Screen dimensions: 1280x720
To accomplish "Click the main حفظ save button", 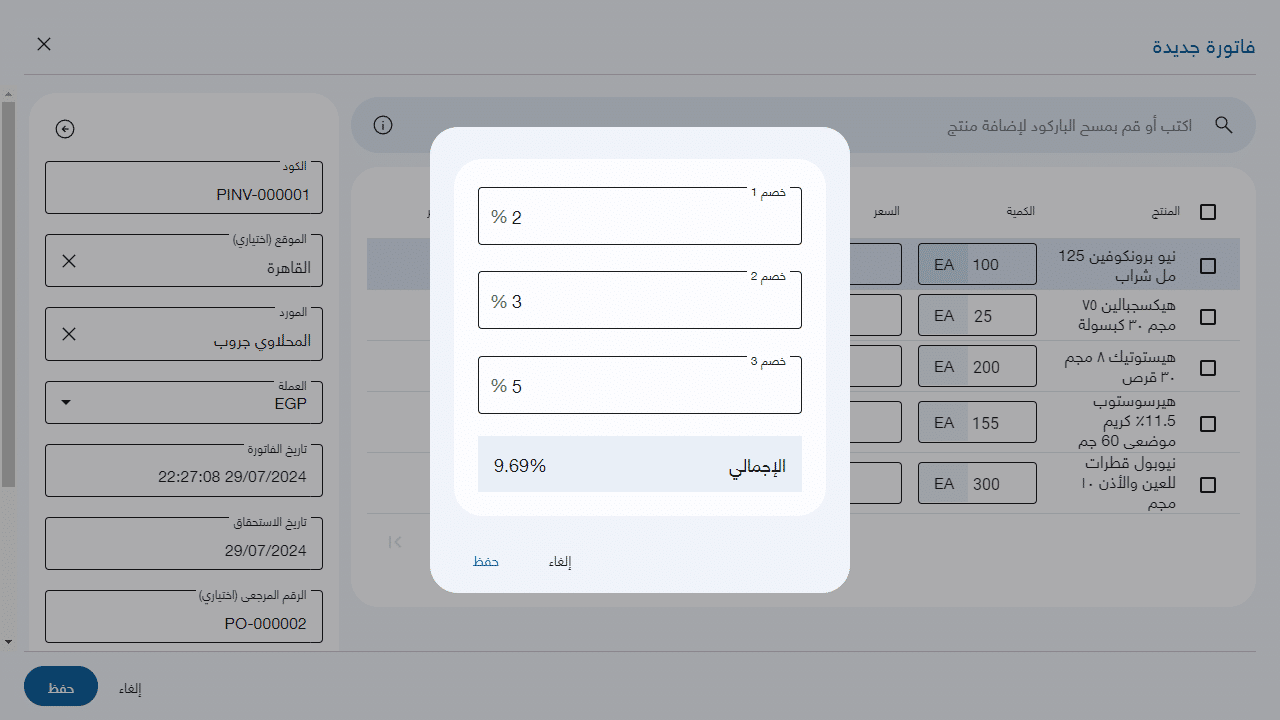I will click(61, 686).
